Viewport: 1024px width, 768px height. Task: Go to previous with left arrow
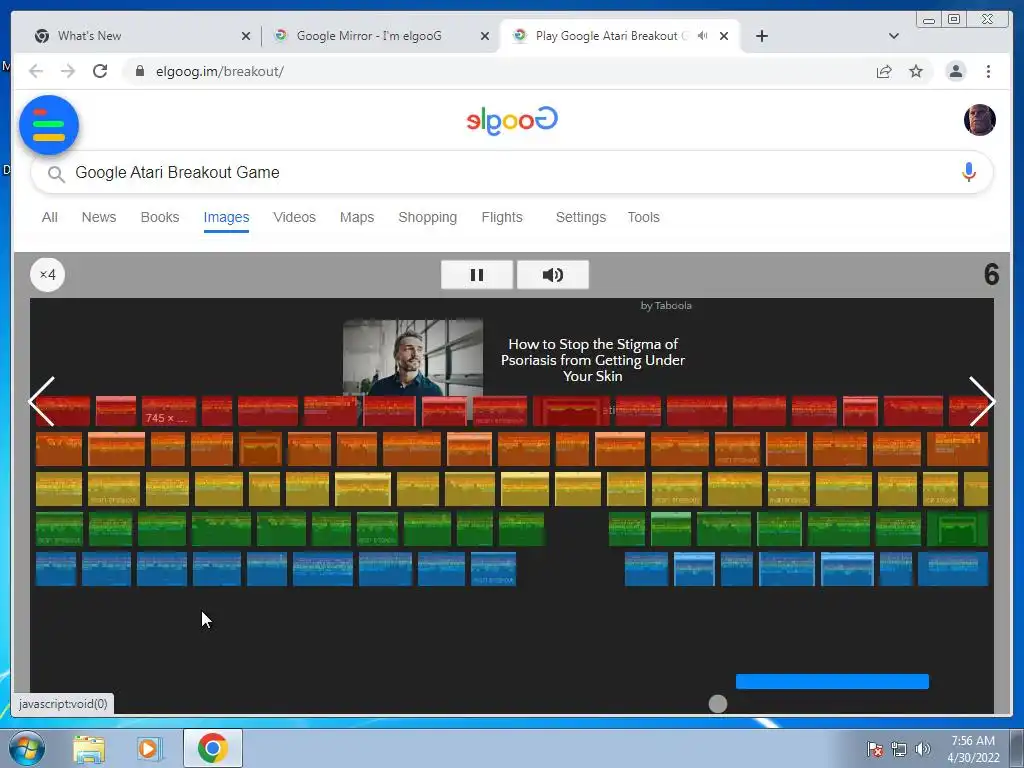coord(42,402)
